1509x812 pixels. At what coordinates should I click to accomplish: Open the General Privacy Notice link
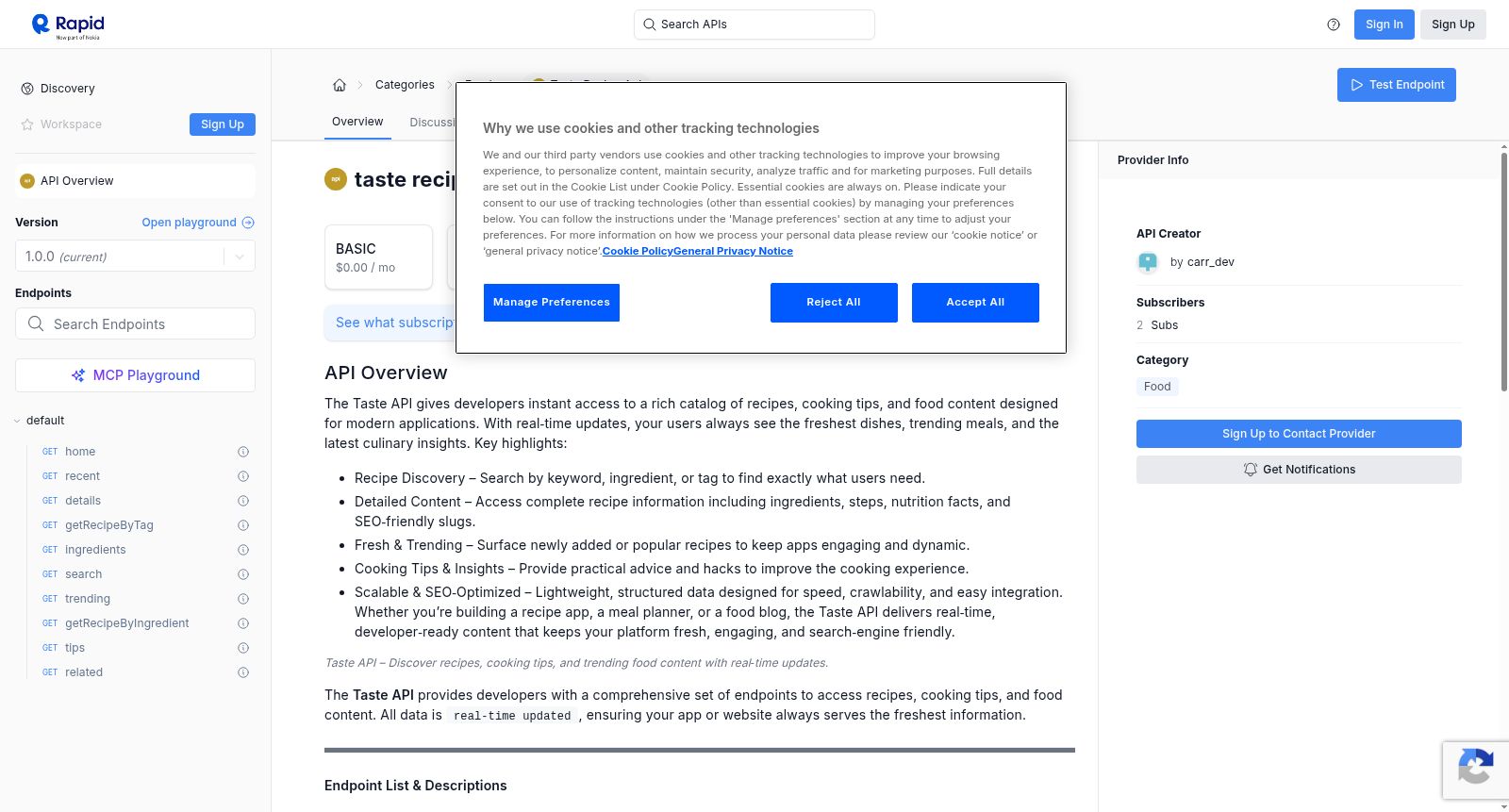(733, 251)
